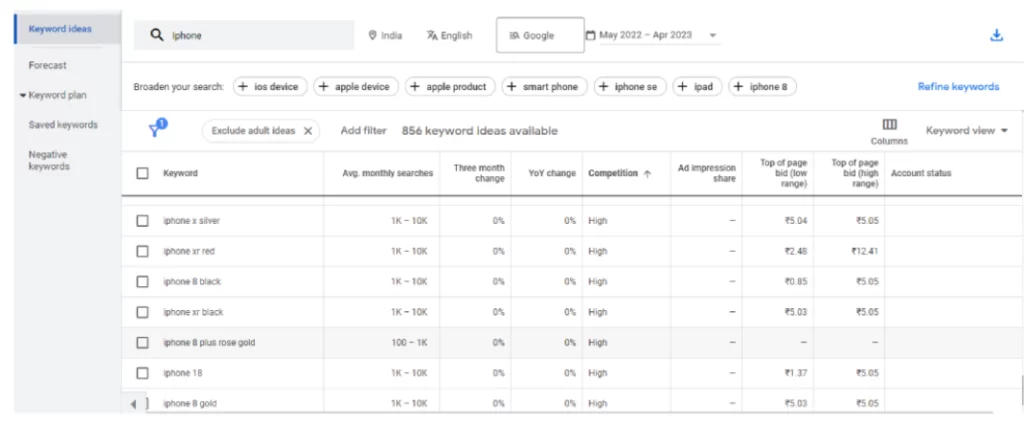Check the iphone 8 gold row

click(x=146, y=403)
